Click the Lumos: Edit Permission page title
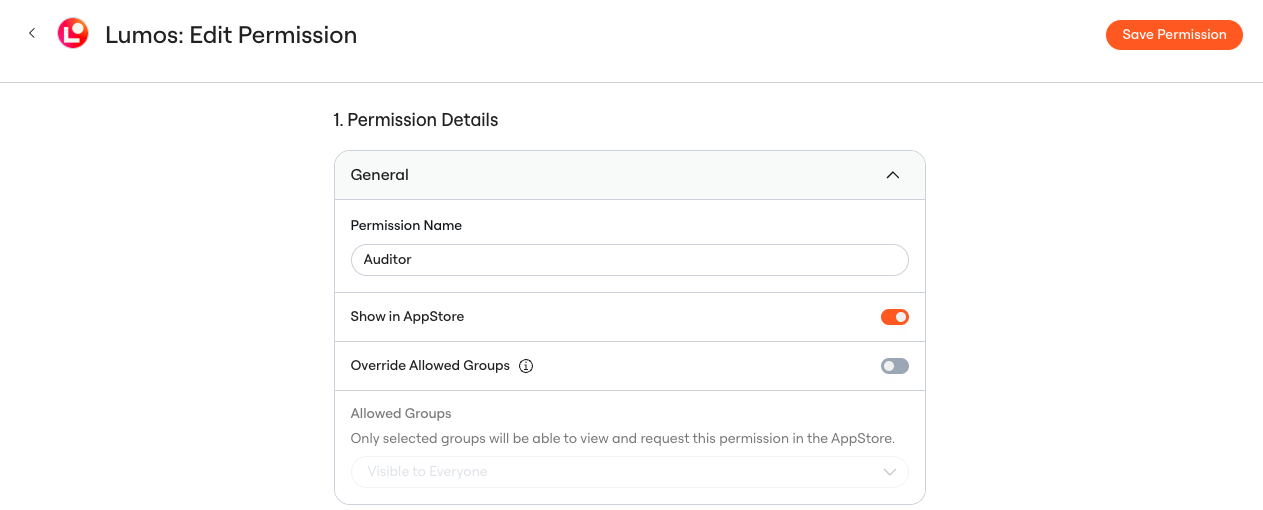 [231, 35]
